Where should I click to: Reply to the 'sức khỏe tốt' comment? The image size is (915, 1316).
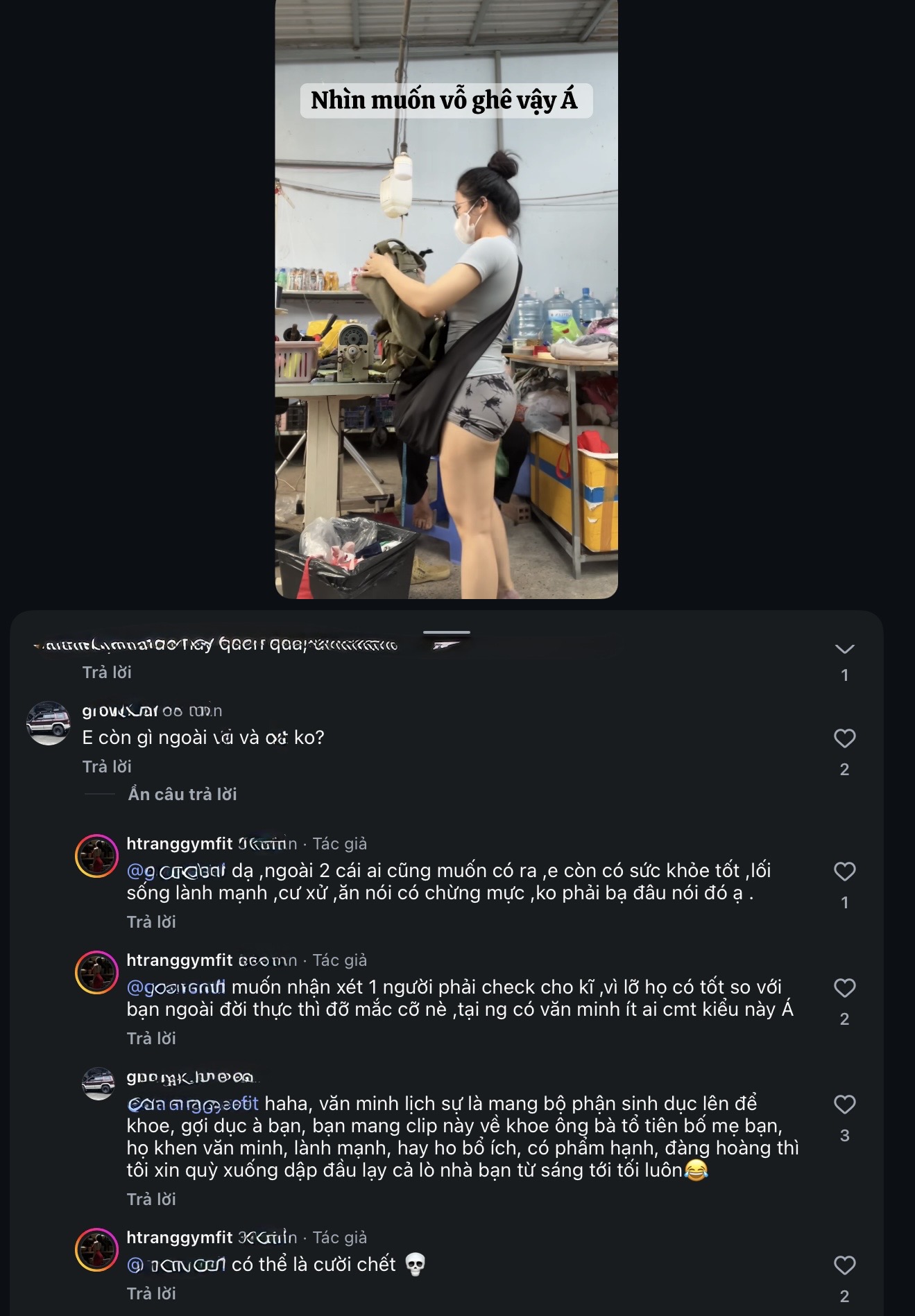click(x=151, y=921)
